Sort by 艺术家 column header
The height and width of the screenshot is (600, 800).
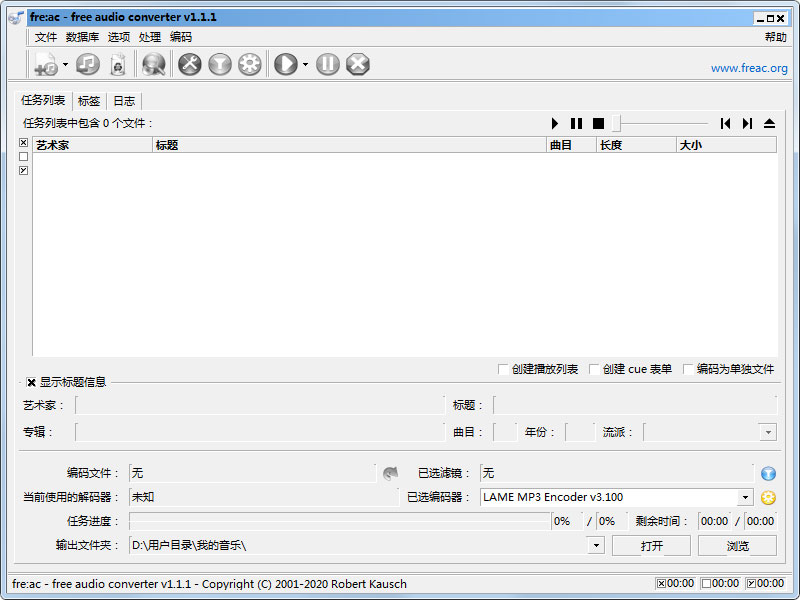[92, 145]
